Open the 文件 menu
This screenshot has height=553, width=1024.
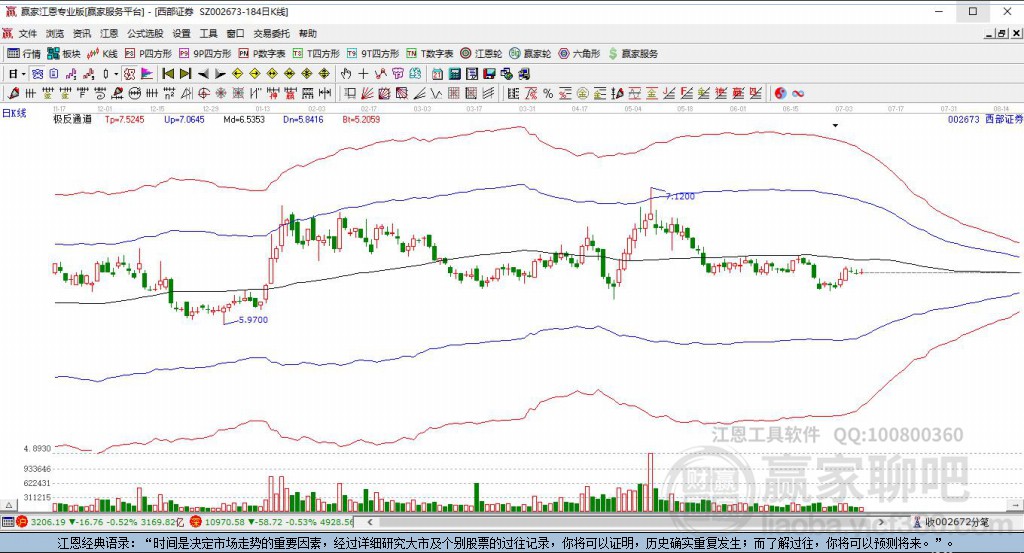(x=27, y=33)
